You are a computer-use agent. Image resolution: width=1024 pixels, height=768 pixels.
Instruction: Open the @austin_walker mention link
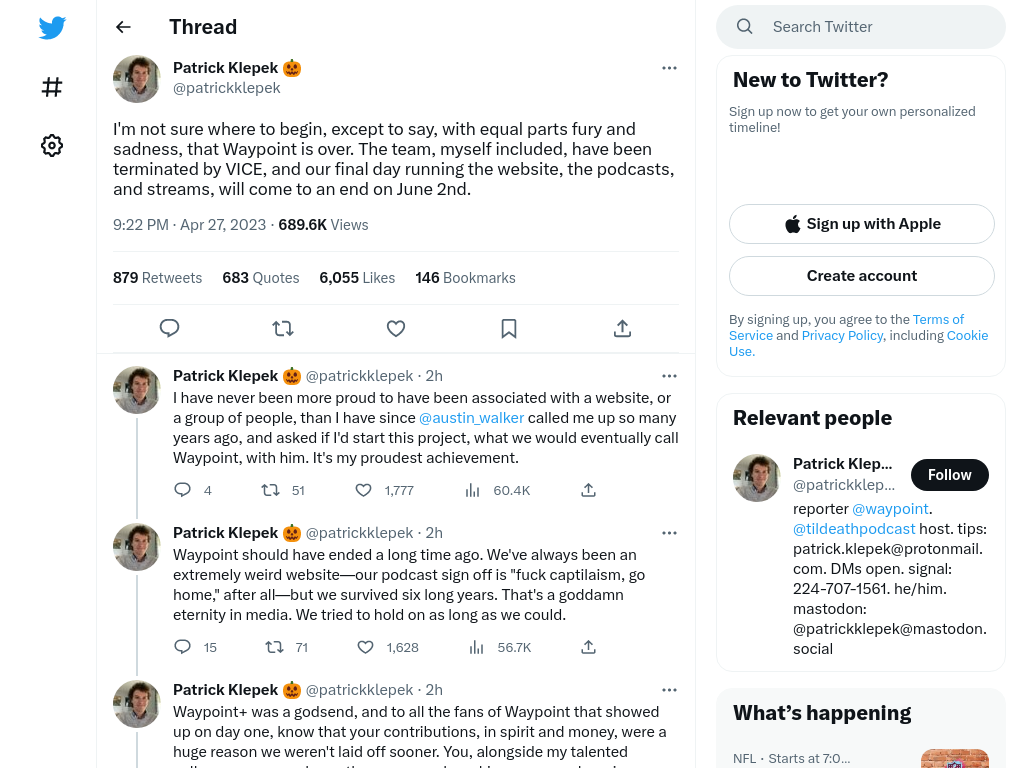tap(471, 418)
